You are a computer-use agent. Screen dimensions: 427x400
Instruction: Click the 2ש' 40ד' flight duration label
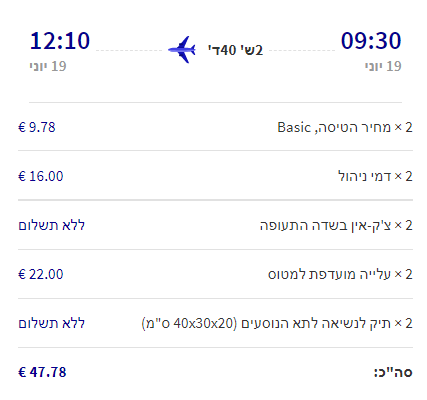click(x=235, y=50)
